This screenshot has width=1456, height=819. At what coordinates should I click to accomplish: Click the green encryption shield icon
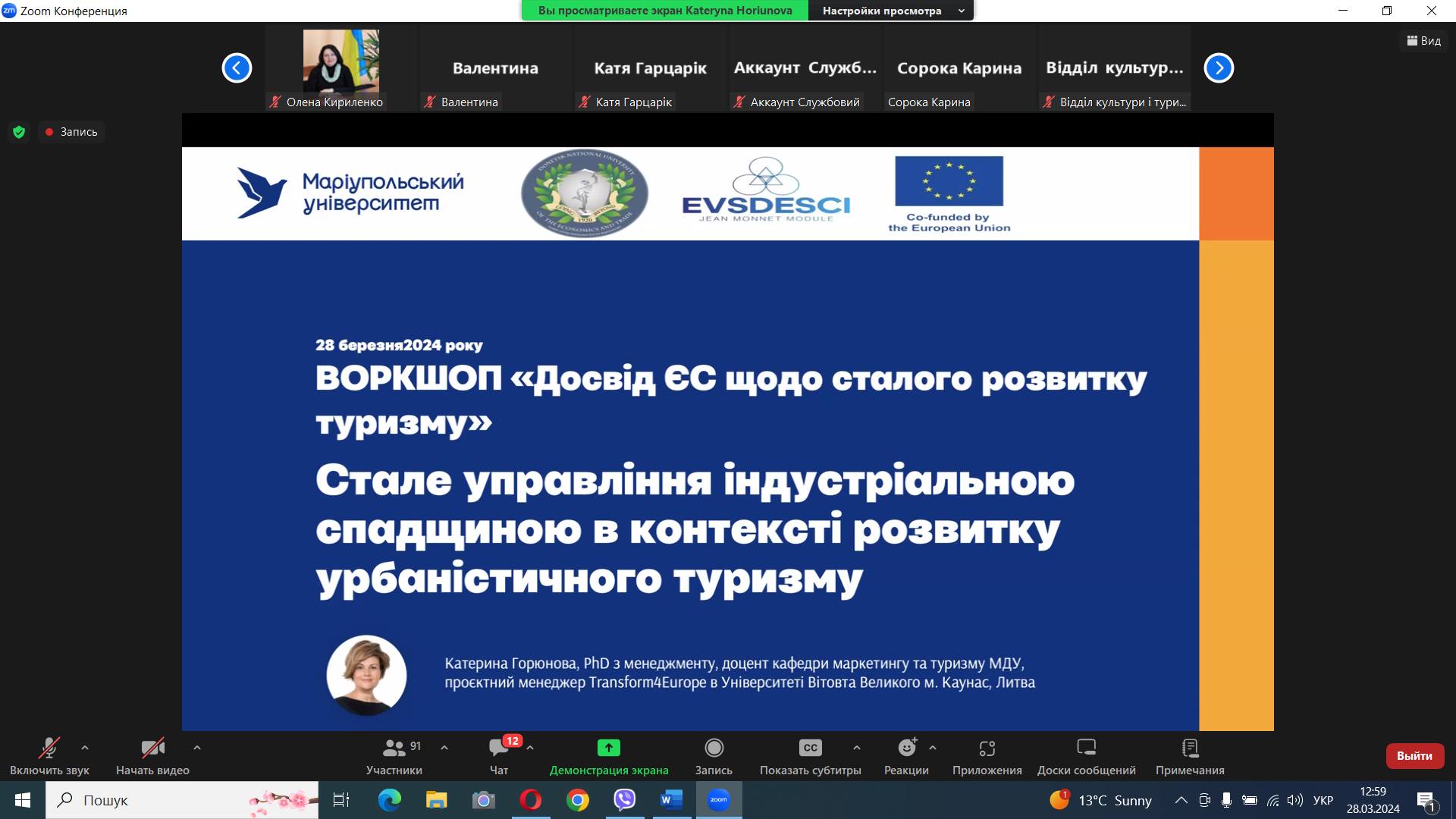pyautogui.click(x=20, y=132)
